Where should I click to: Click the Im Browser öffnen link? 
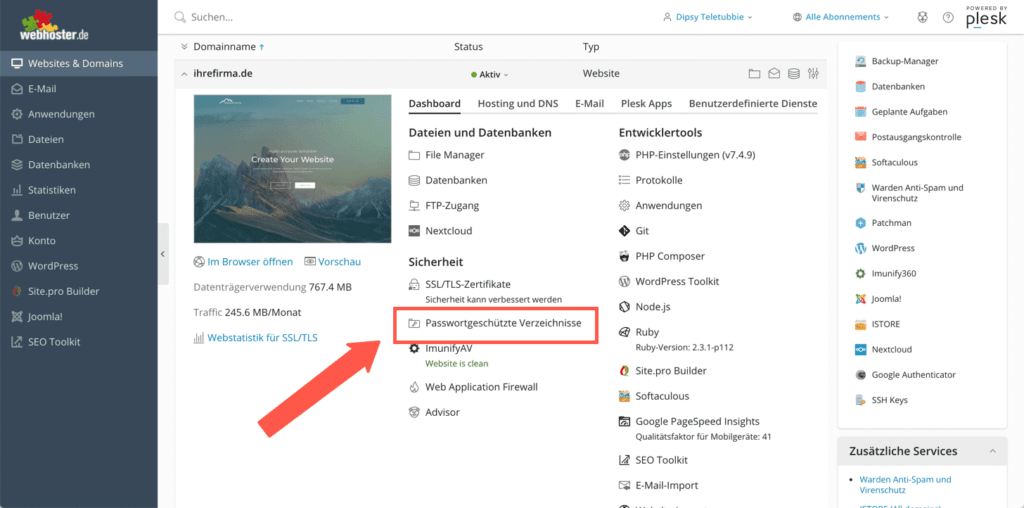tap(249, 262)
